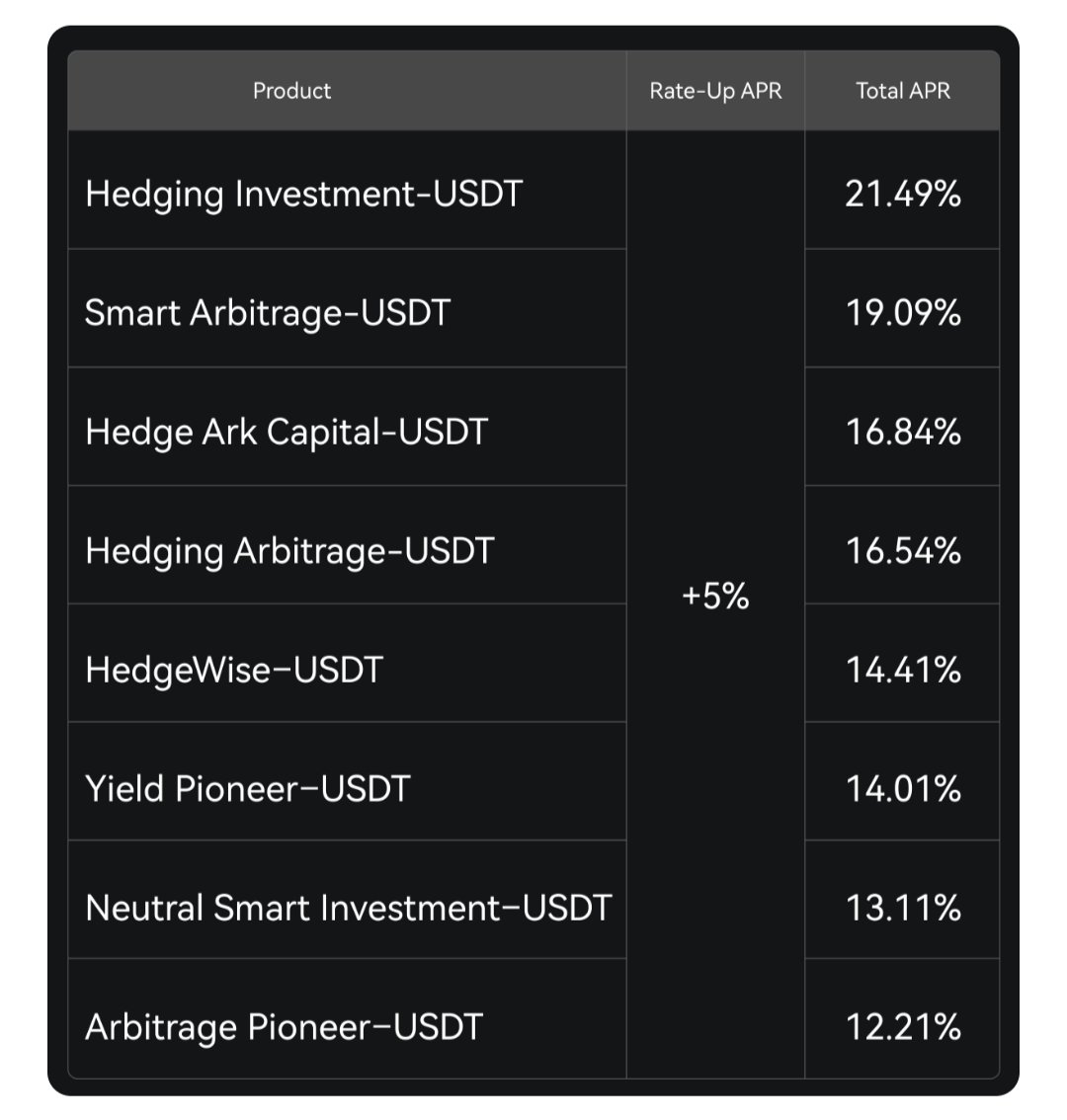Click the 19.09% Total APR value
Screen dimensions: 1067x1120
pyautogui.click(x=902, y=313)
